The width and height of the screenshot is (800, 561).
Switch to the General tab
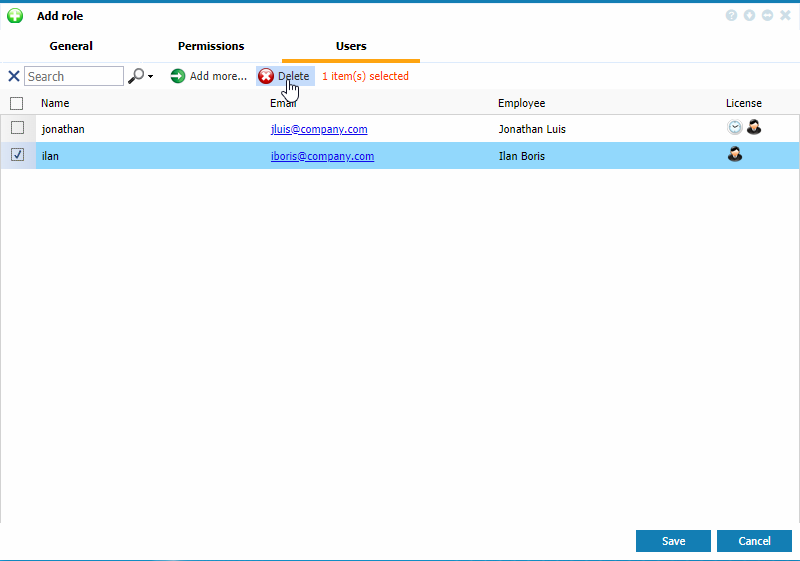coord(71,46)
